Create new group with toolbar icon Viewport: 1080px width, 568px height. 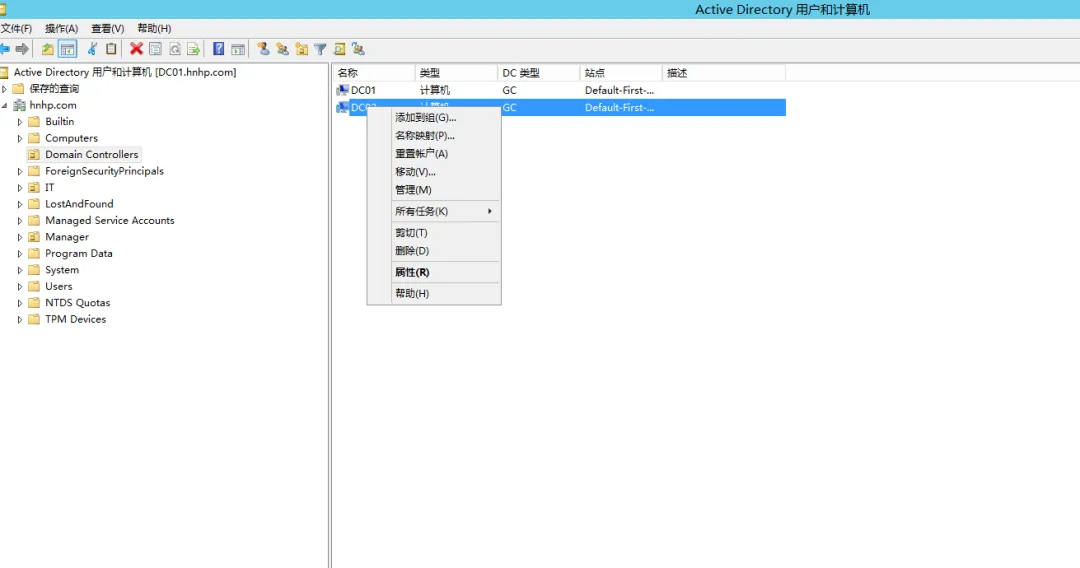click(282, 49)
